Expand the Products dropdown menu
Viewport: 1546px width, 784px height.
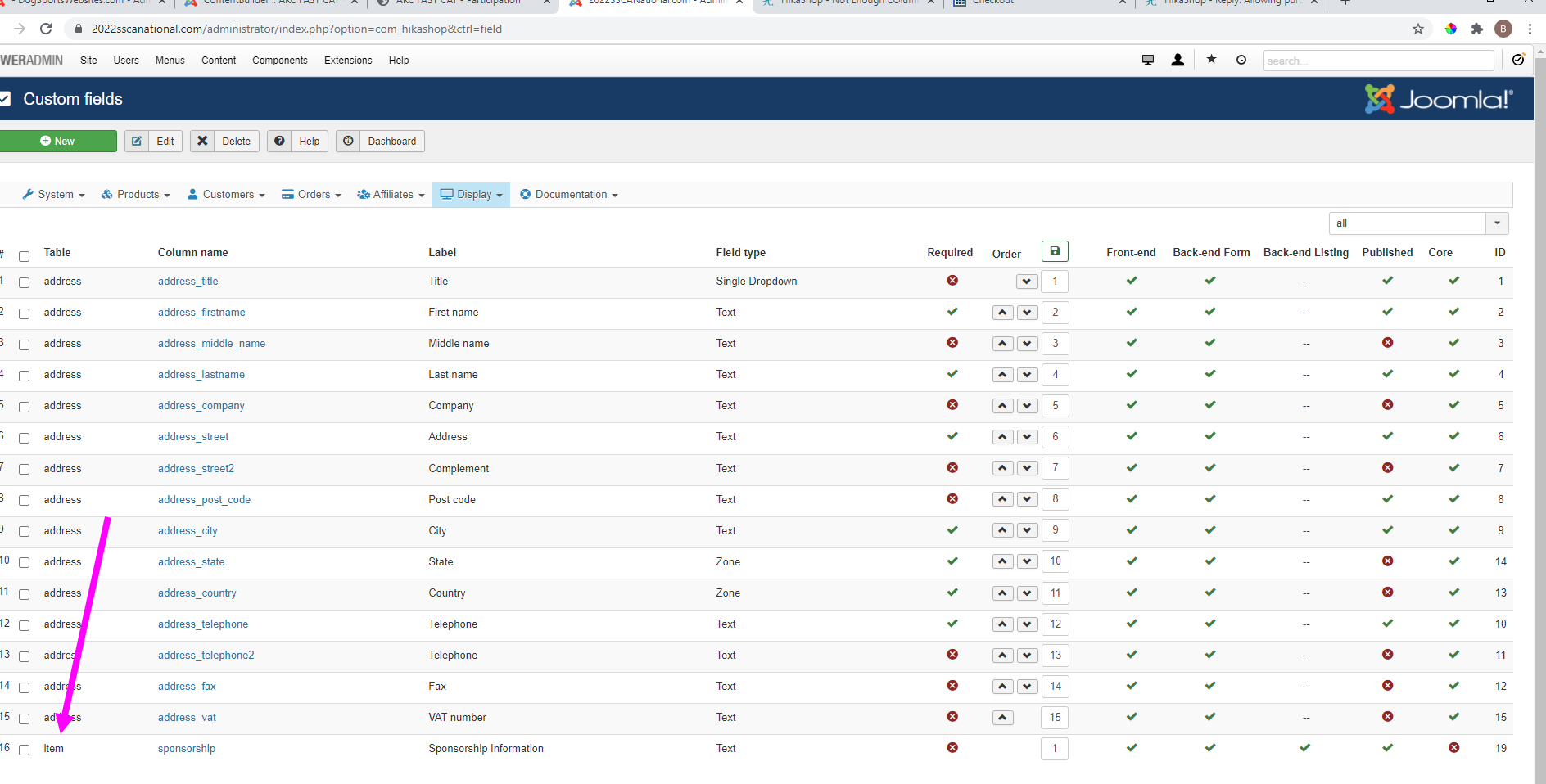(x=136, y=195)
